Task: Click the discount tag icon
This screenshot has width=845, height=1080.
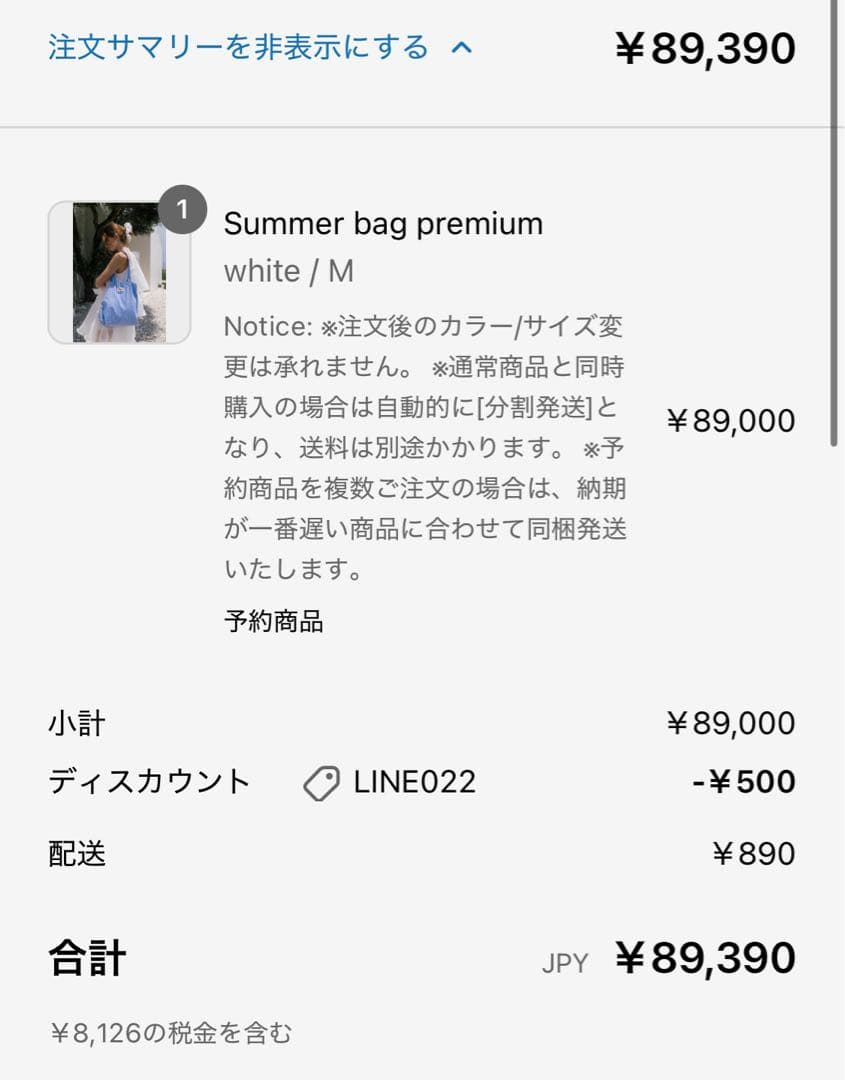Action: tap(321, 783)
